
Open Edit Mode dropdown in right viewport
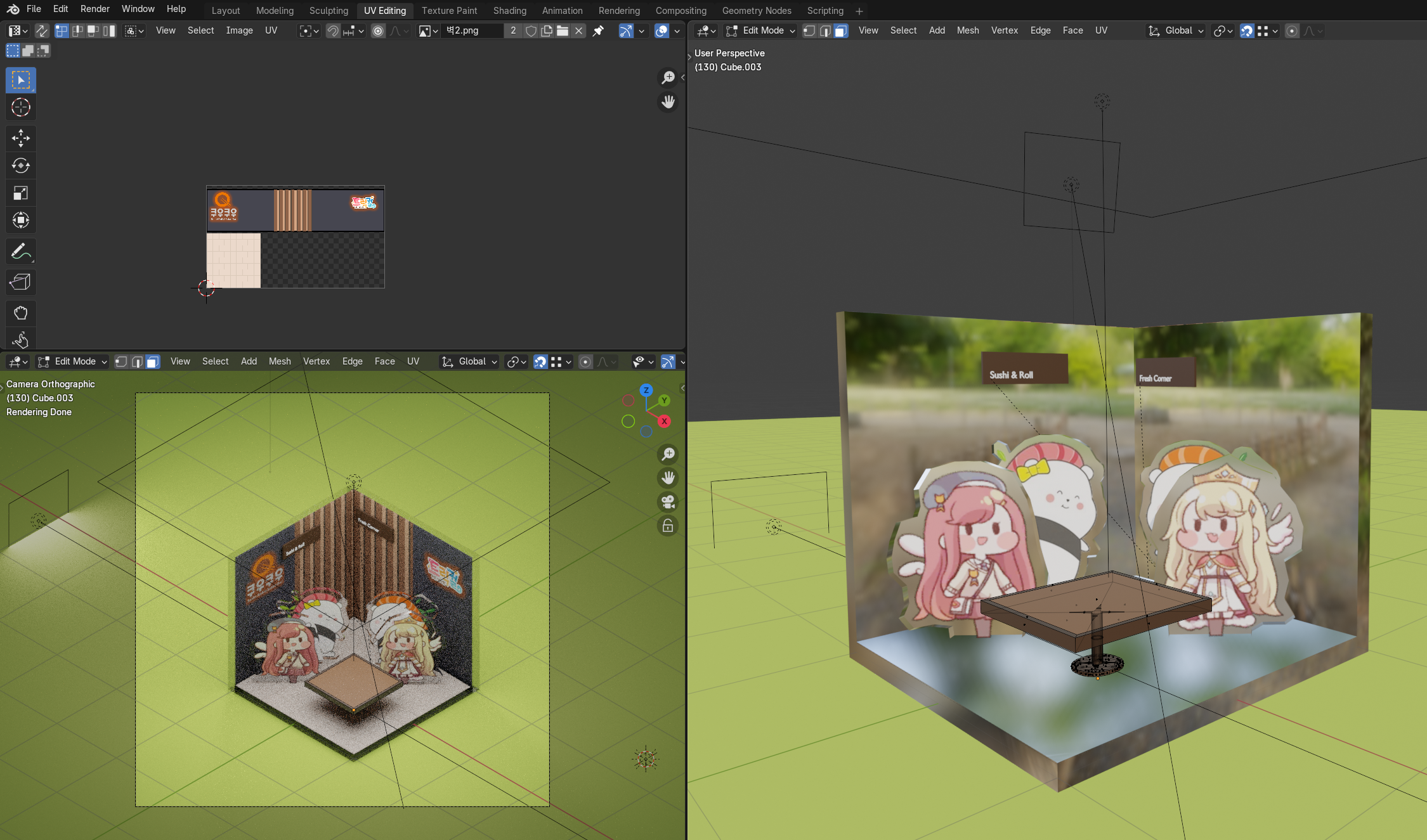click(760, 30)
